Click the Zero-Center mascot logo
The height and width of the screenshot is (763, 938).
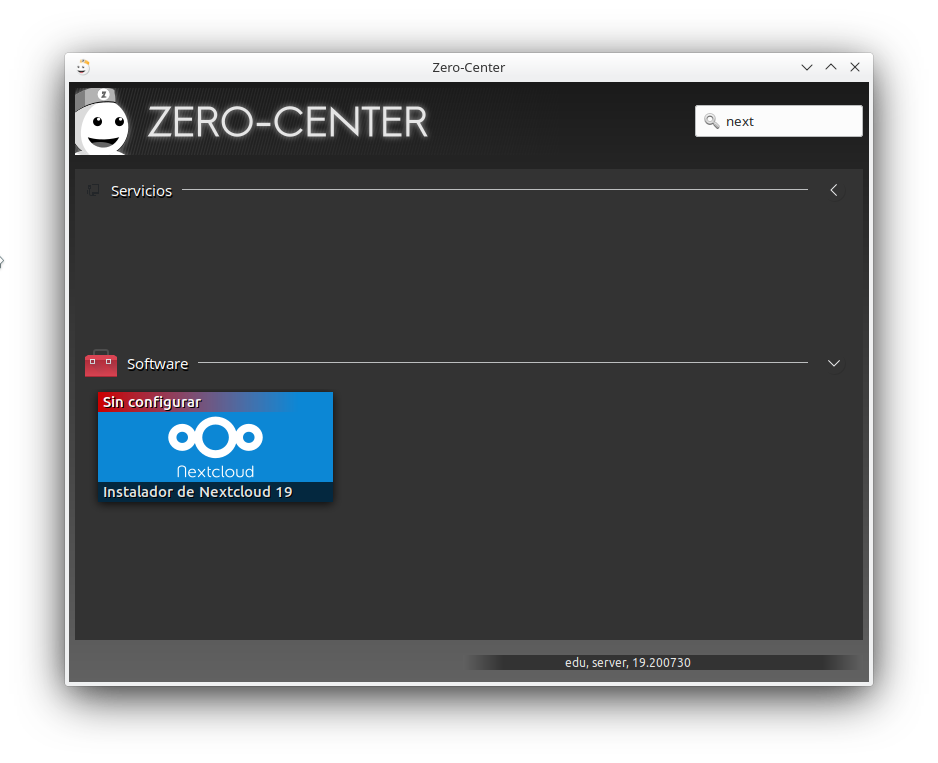102,121
